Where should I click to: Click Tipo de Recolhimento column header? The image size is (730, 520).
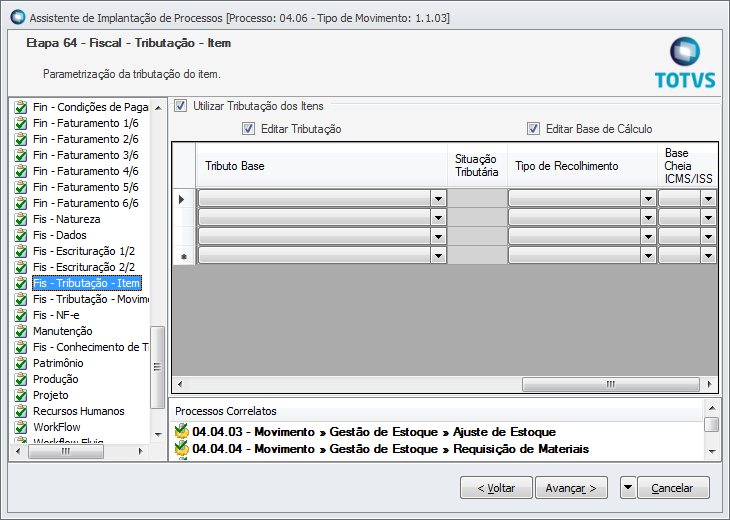[582, 166]
